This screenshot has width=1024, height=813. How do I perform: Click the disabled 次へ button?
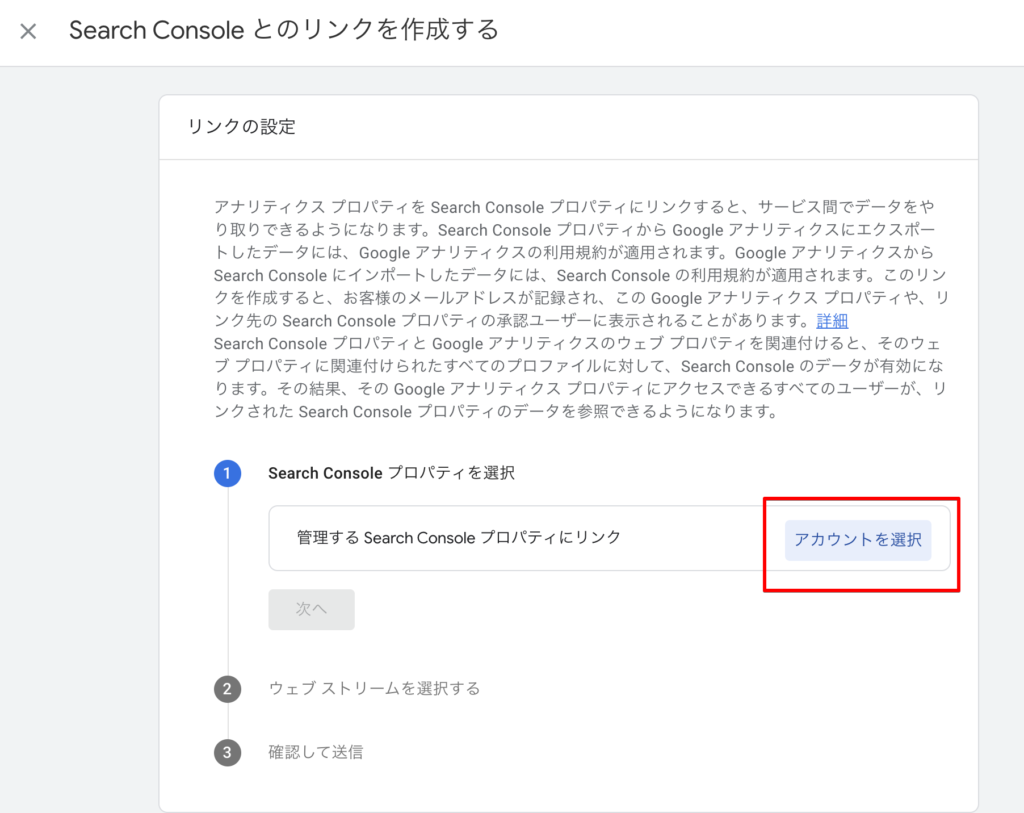(x=311, y=609)
